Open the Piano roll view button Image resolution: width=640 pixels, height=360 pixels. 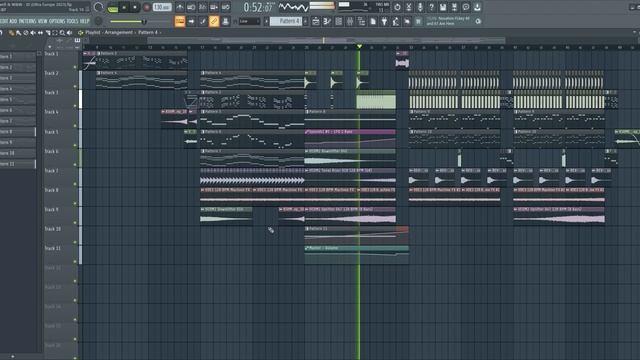(327, 21)
